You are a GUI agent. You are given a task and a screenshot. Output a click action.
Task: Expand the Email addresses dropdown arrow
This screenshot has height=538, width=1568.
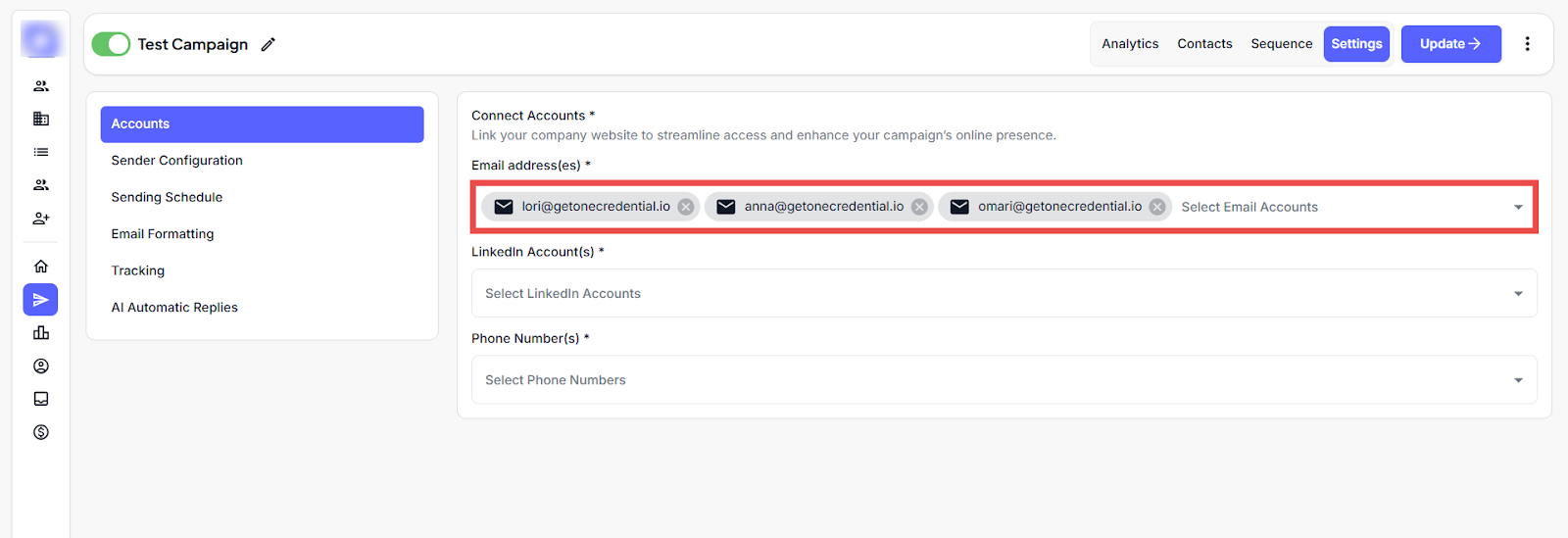click(x=1518, y=207)
